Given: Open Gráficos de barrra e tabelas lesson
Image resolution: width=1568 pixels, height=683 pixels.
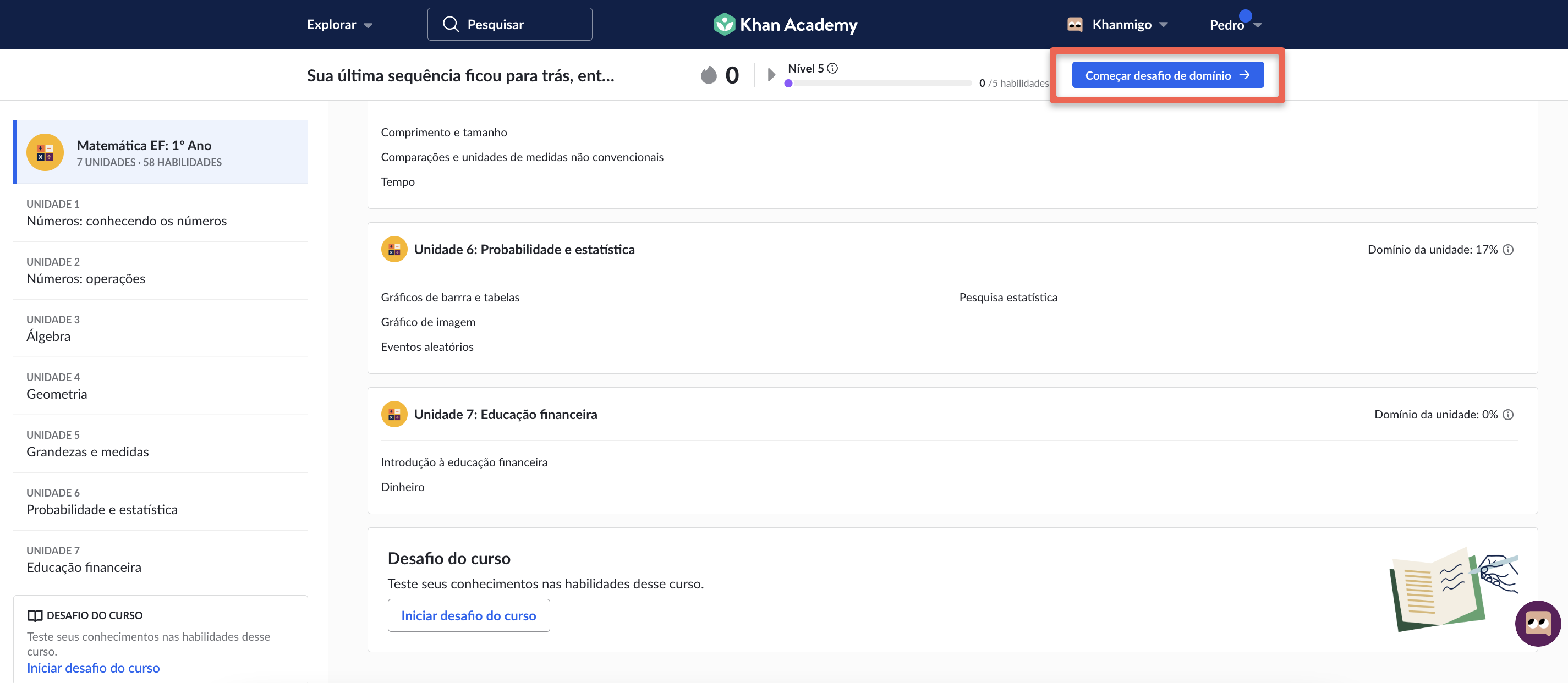Looking at the screenshot, I should (x=450, y=298).
